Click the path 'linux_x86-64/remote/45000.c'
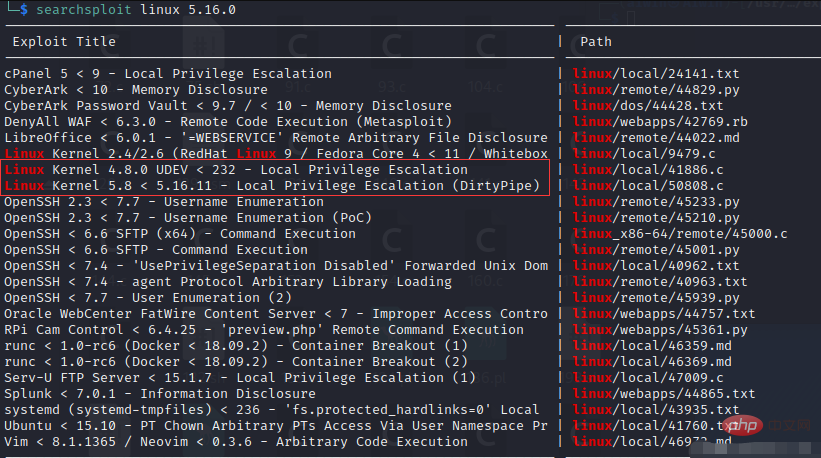 point(680,233)
